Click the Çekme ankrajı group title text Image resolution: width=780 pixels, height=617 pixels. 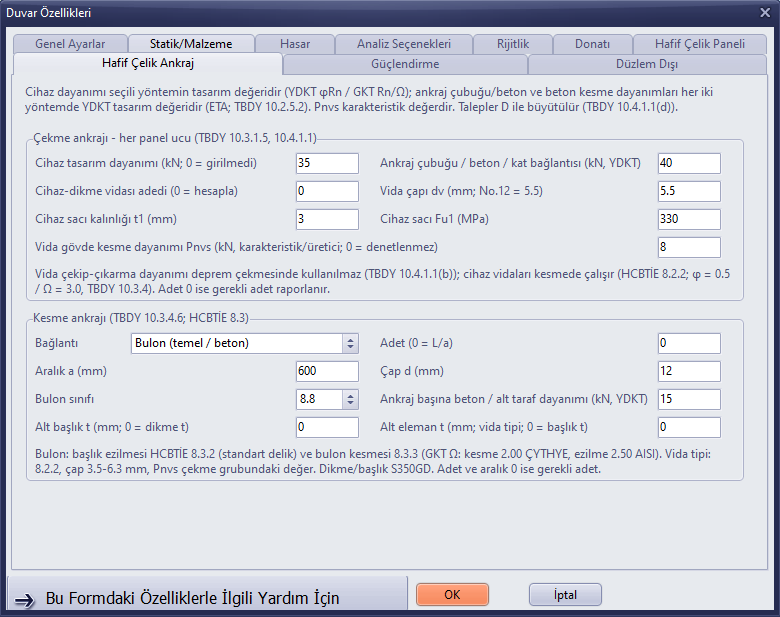pos(175,138)
